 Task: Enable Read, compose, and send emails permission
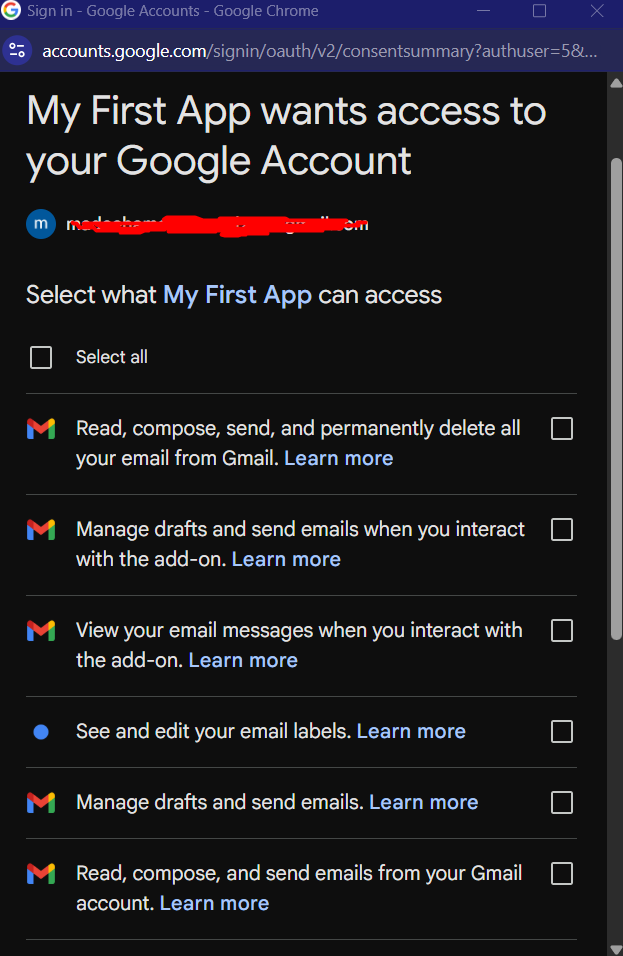tap(562, 874)
